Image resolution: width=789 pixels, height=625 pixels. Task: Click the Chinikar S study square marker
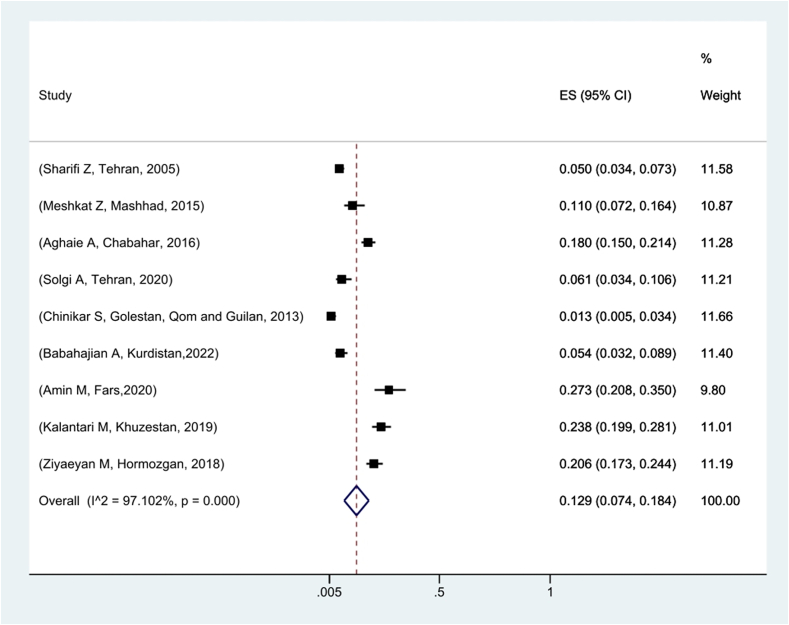tap(331, 316)
